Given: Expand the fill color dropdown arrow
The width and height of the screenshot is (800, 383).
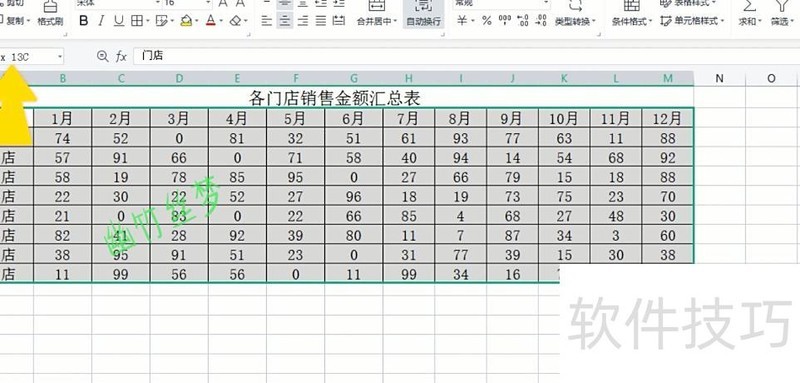Looking at the screenshot, I should [196, 21].
